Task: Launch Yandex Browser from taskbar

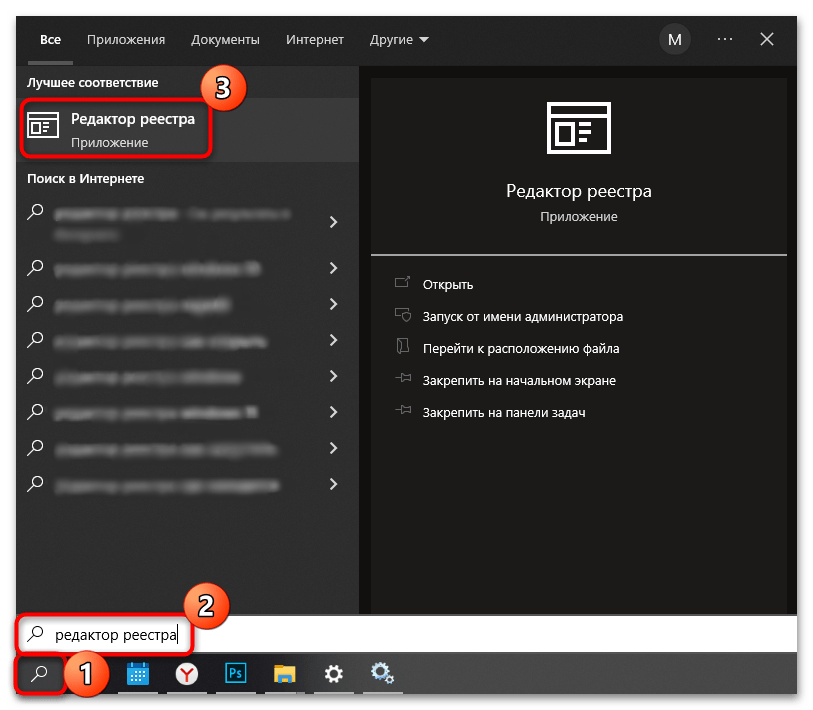Action: [x=187, y=675]
